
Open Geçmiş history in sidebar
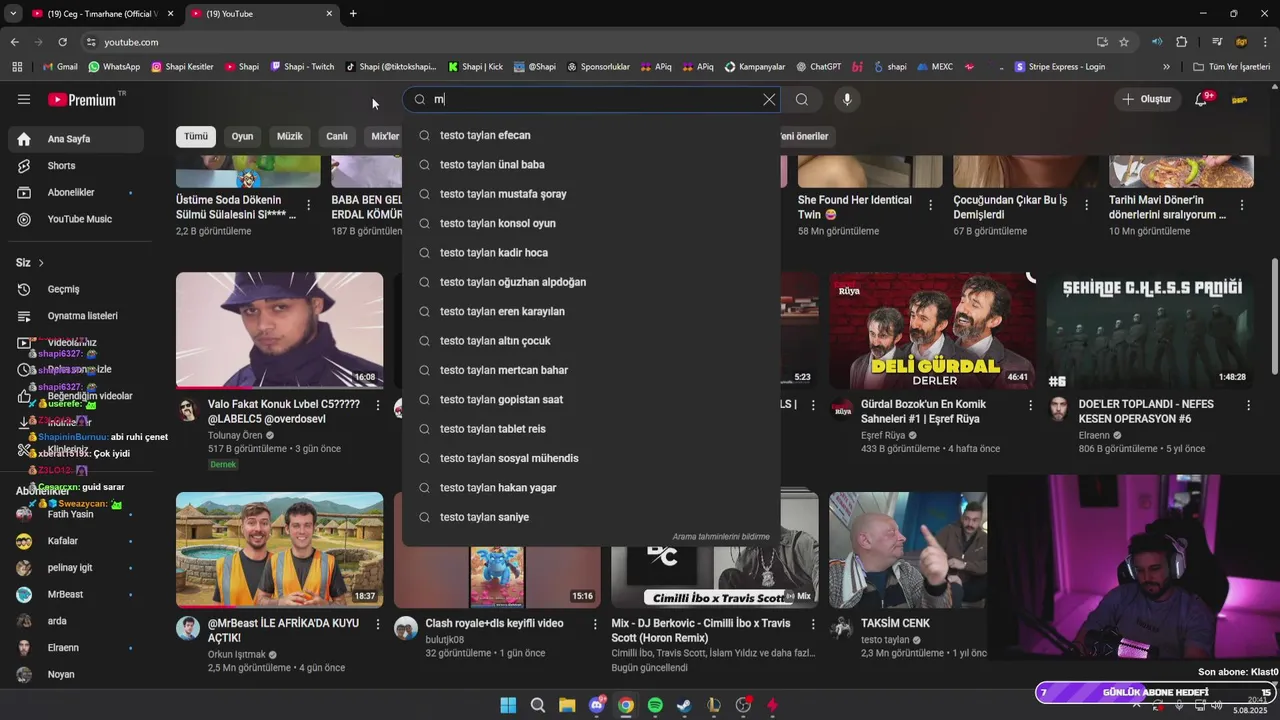[78, 289]
